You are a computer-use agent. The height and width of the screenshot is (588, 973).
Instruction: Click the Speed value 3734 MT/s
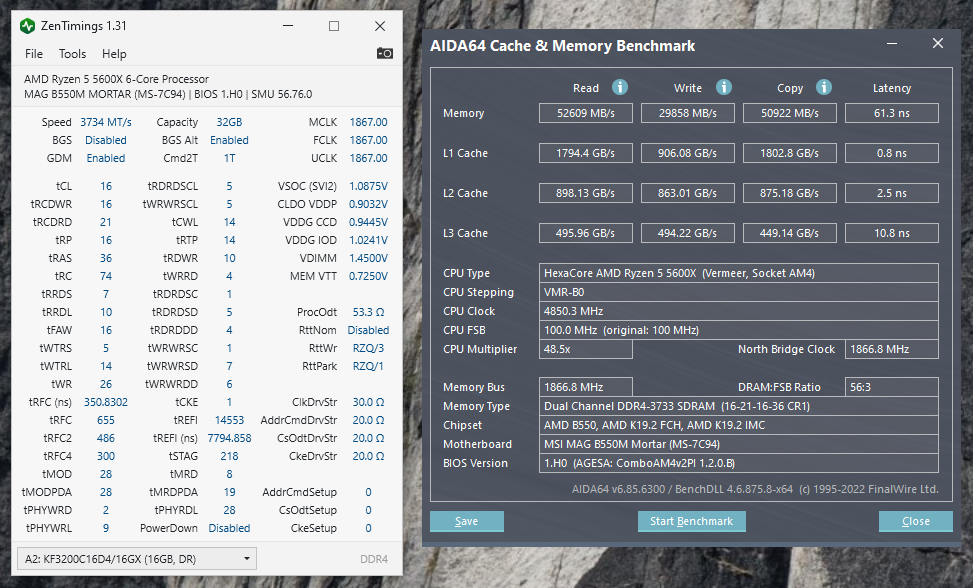(106, 122)
